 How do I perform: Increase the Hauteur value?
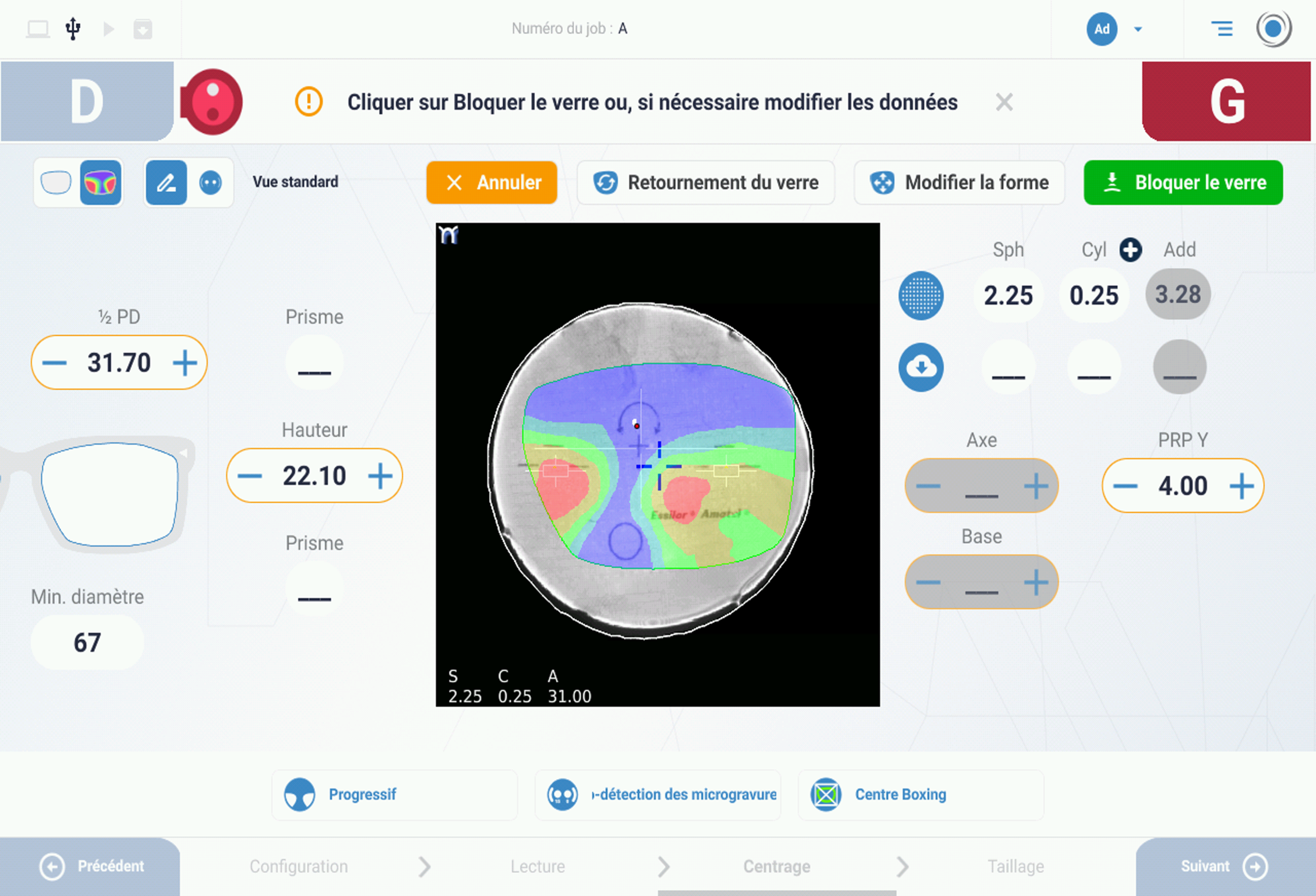[x=381, y=476]
